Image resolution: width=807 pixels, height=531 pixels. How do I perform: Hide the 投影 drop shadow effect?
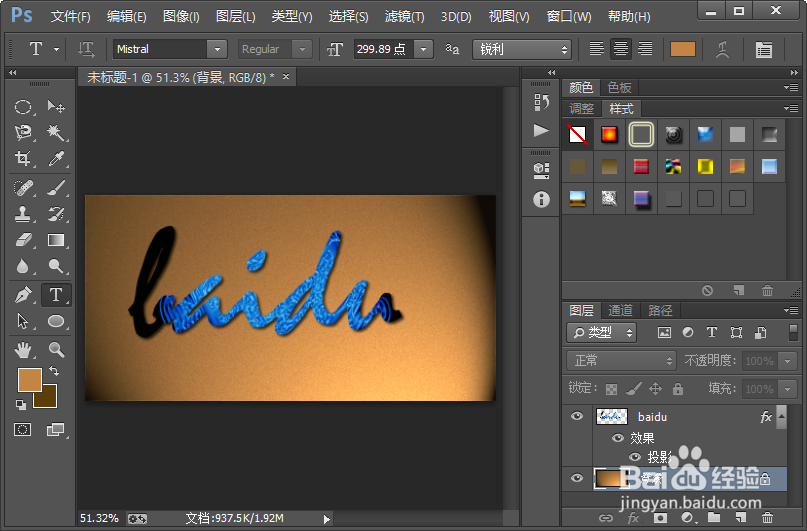[x=635, y=456]
